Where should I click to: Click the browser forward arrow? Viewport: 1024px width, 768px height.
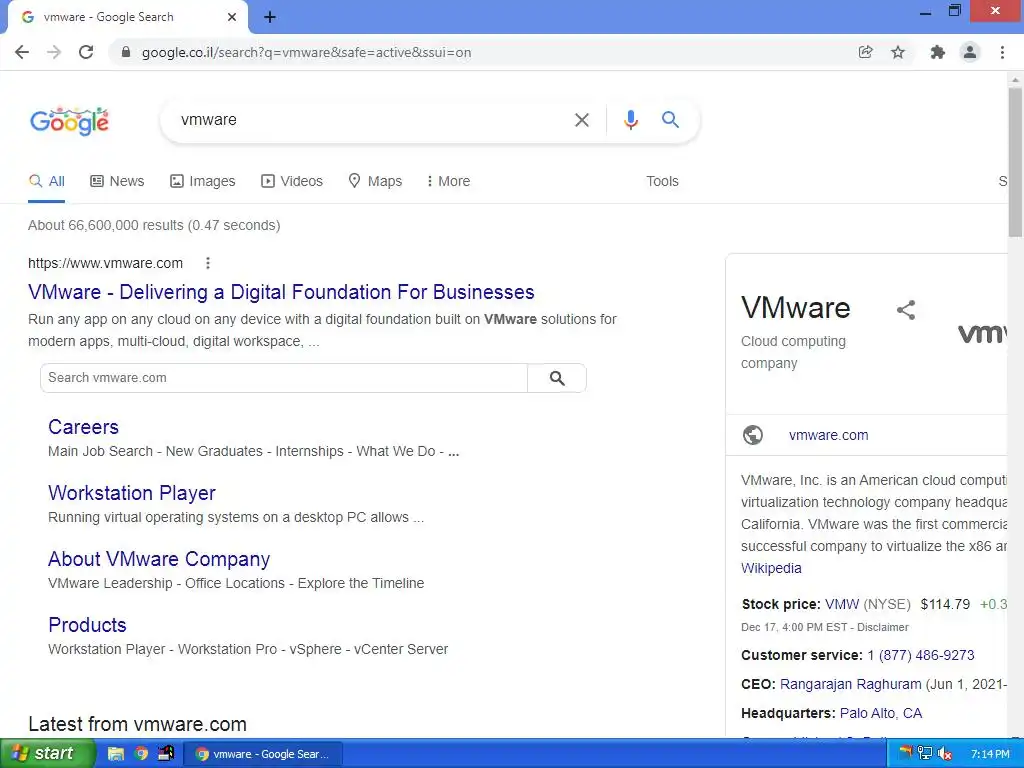tap(54, 52)
